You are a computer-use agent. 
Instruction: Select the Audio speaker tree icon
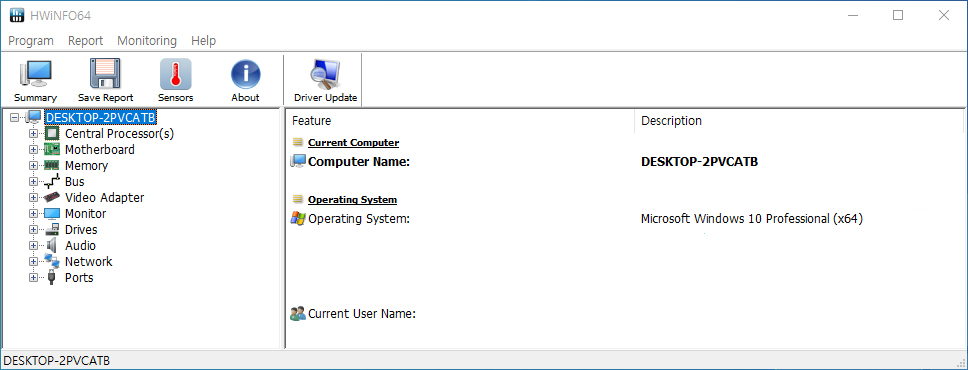pyautogui.click(x=51, y=246)
